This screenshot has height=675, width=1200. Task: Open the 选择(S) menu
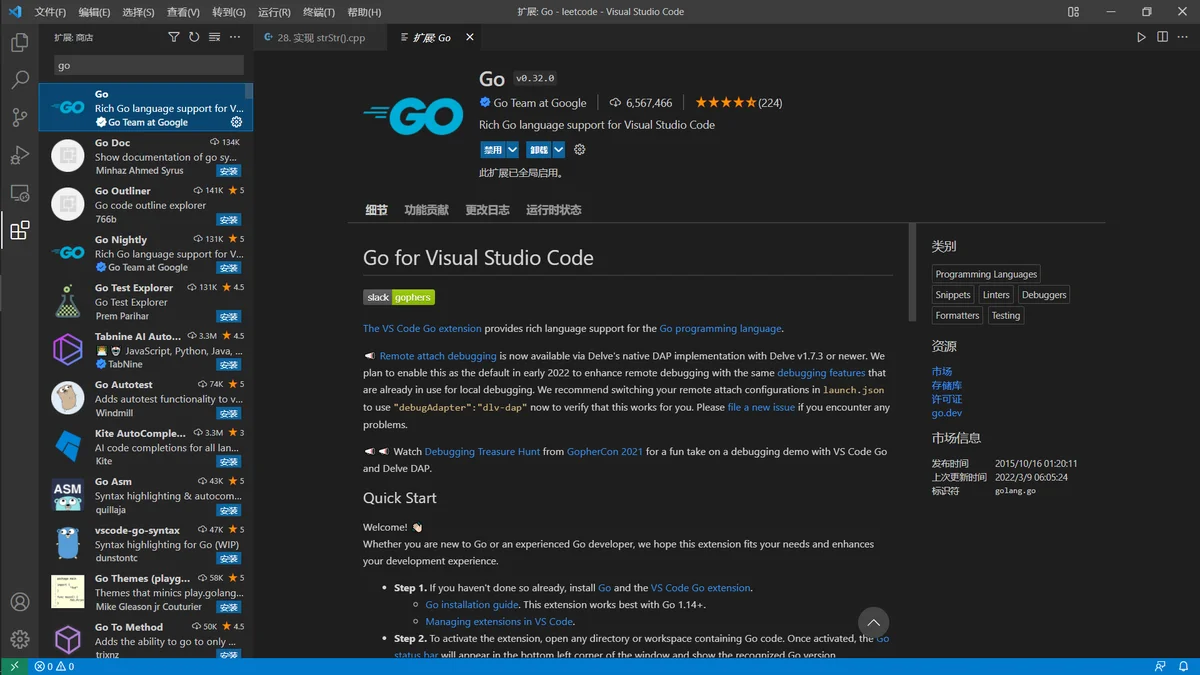138,12
